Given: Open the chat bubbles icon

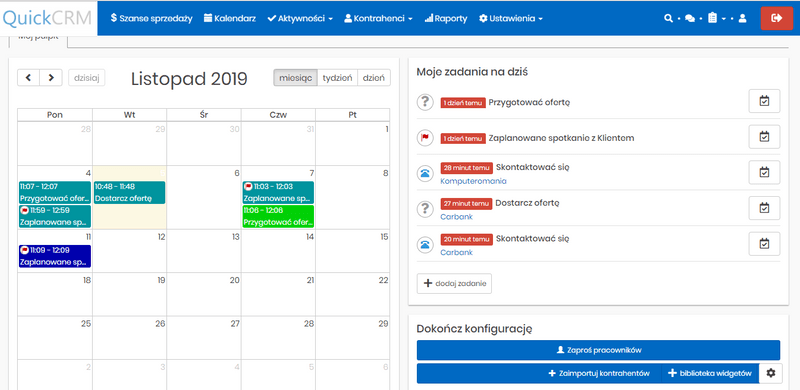Looking at the screenshot, I should (x=690, y=18).
